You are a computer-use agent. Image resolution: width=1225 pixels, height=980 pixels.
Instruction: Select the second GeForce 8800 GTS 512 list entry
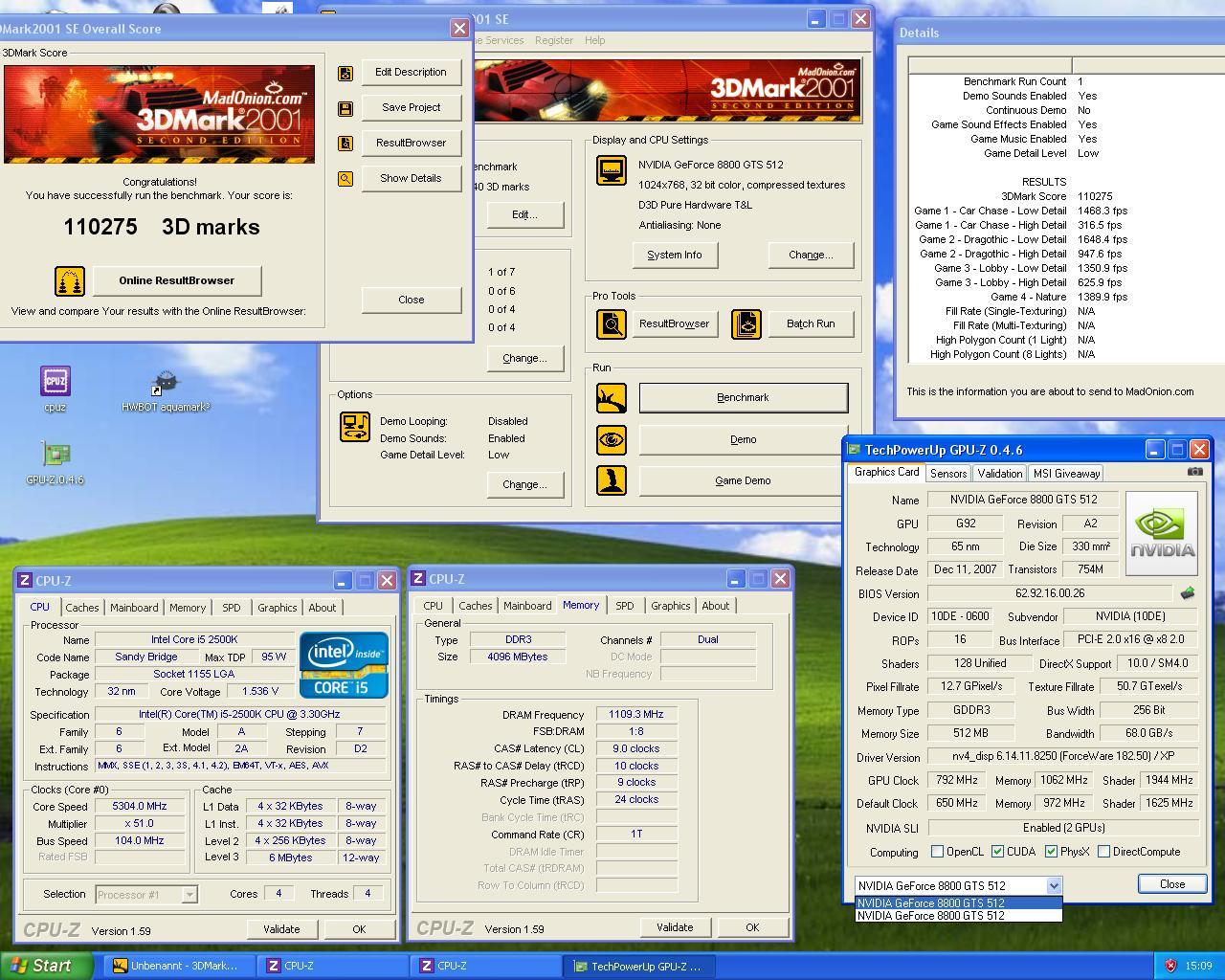tap(958, 916)
